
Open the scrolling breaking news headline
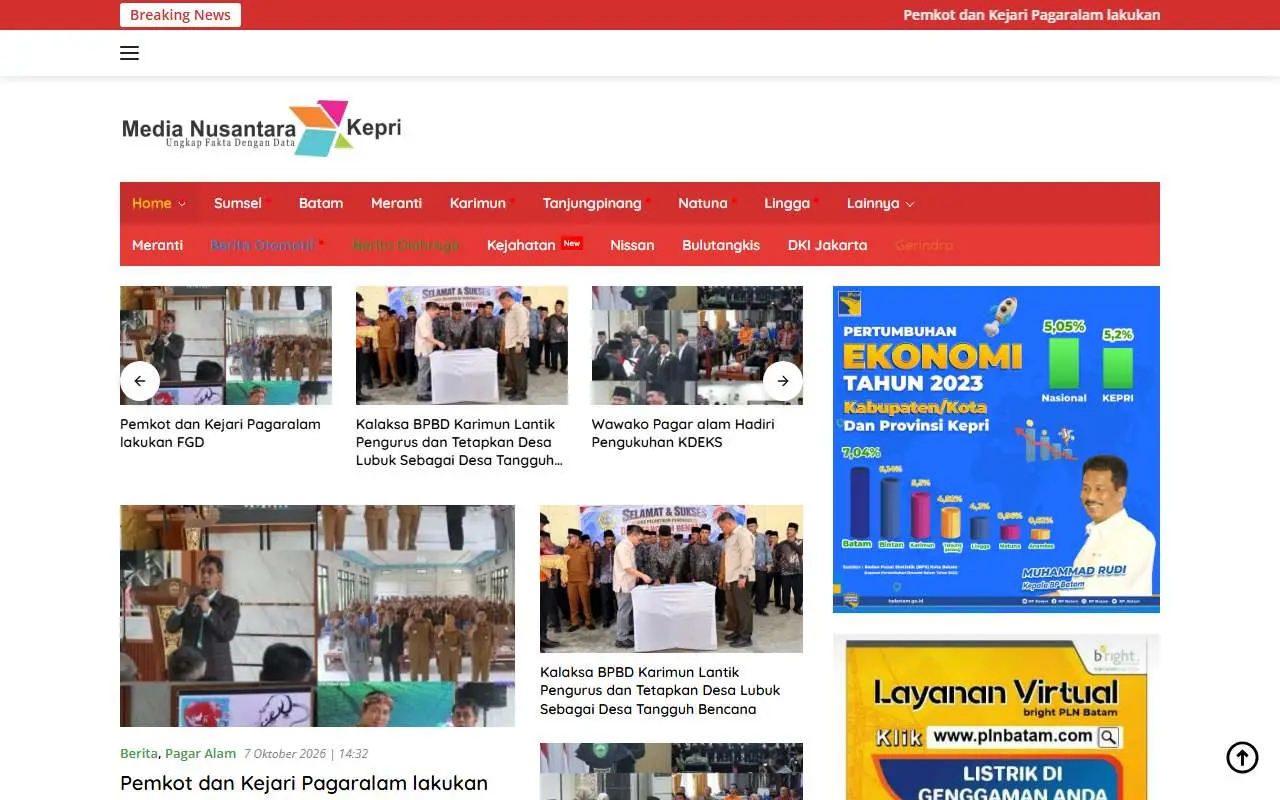(x=1031, y=15)
